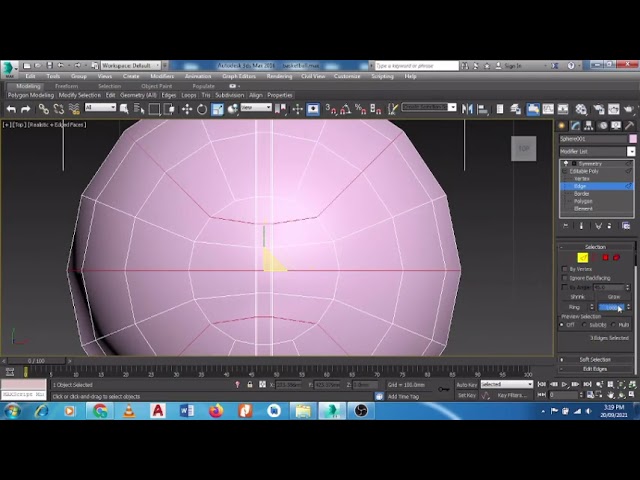Activate the Unlink Selection tool
This screenshot has width=640, height=480.
58,109
